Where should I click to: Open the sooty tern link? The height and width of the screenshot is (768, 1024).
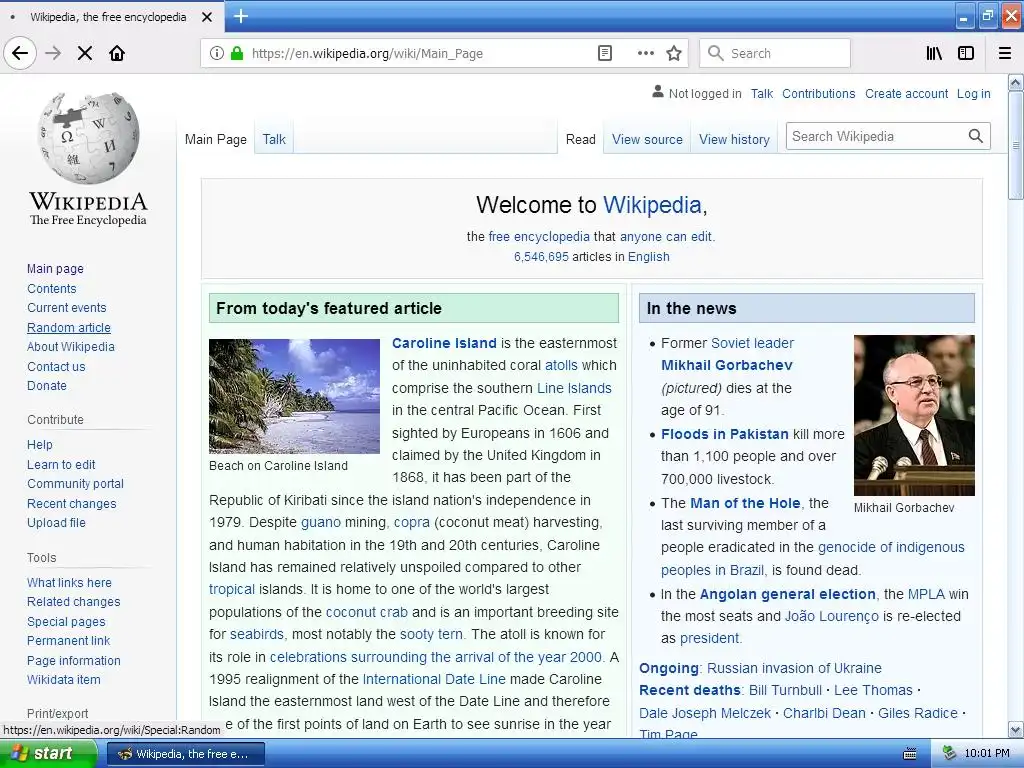pyautogui.click(x=431, y=634)
